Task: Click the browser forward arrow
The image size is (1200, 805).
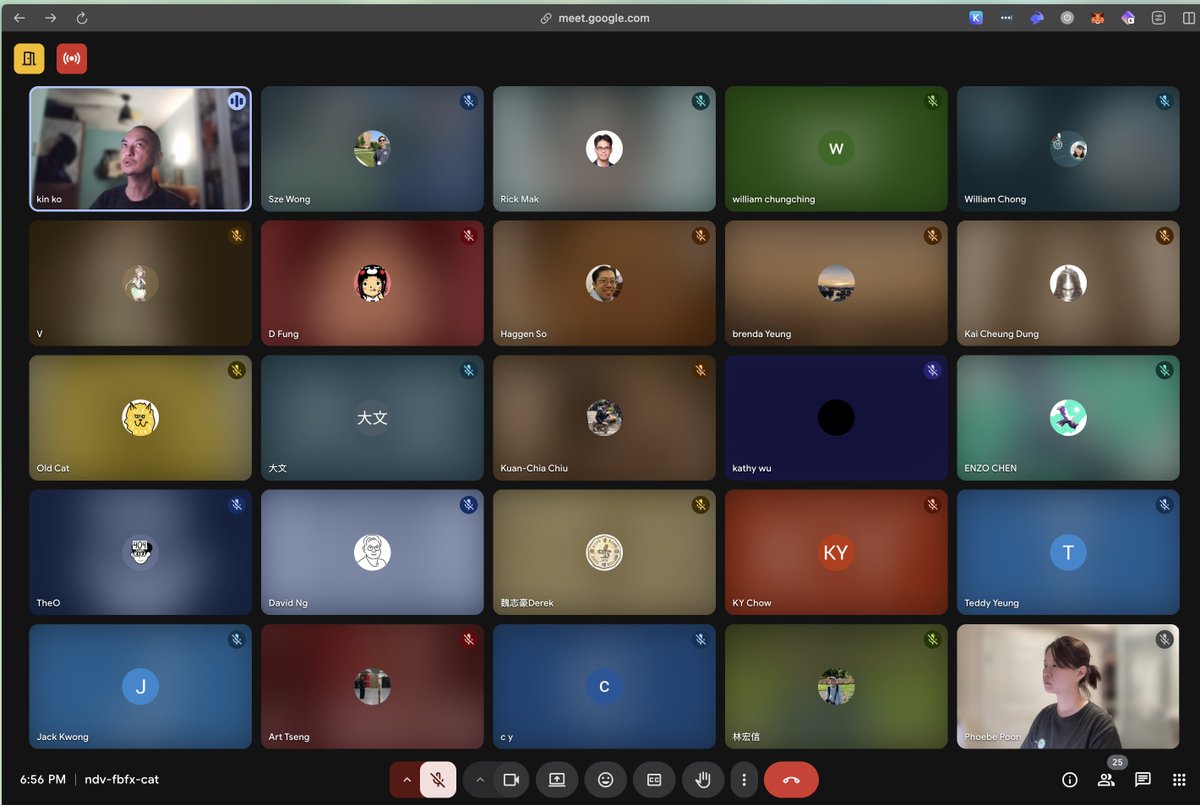Action: tap(51, 18)
